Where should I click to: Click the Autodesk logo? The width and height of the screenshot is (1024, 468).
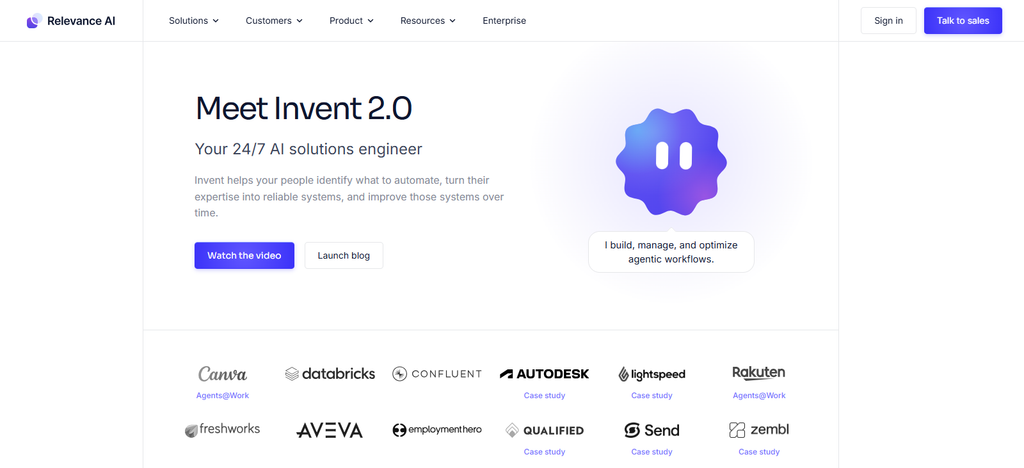[x=545, y=374]
